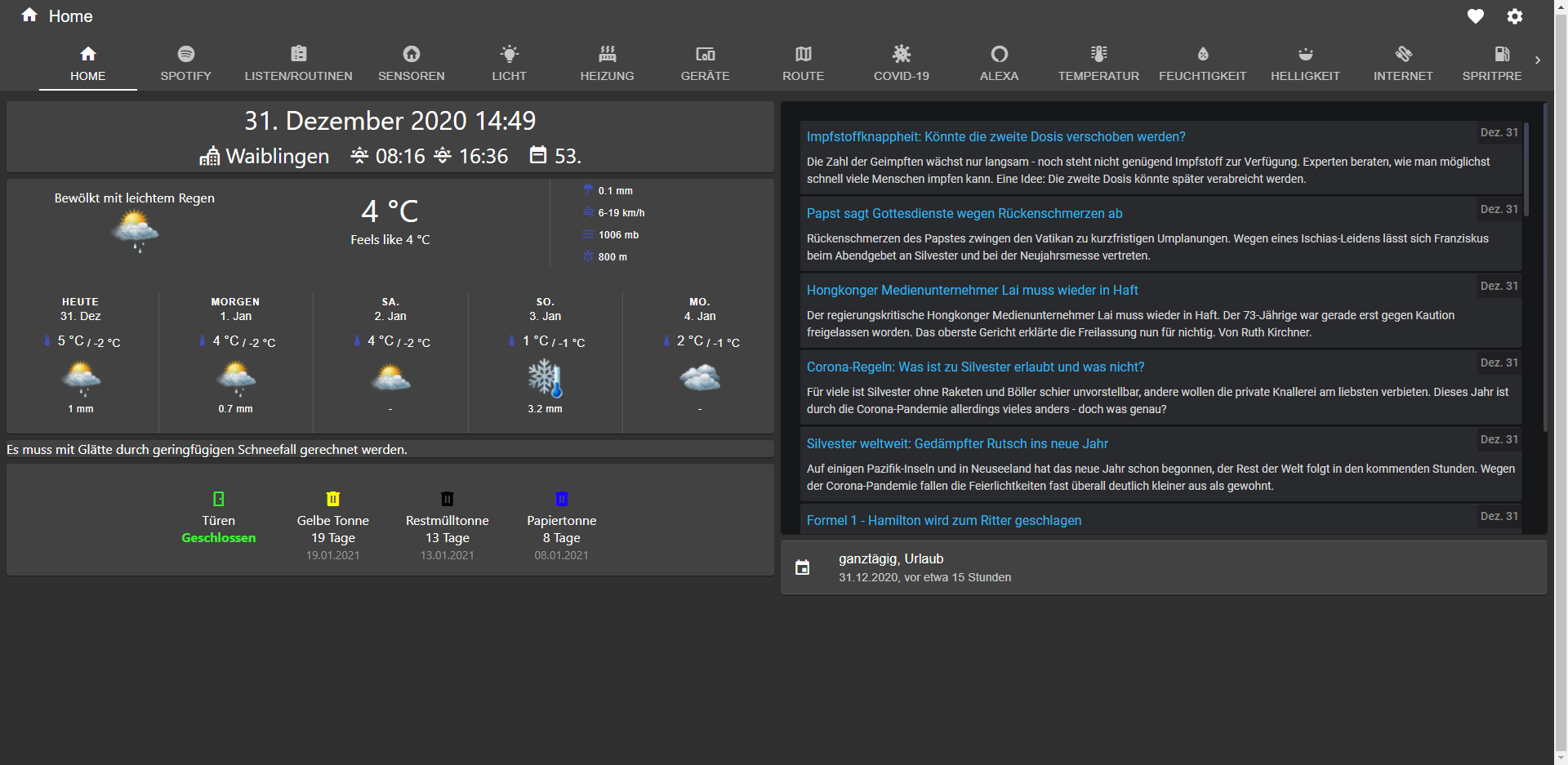This screenshot has height=765, width=1568.
Task: Switch to the HEIZUNG tab
Action: click(608, 64)
